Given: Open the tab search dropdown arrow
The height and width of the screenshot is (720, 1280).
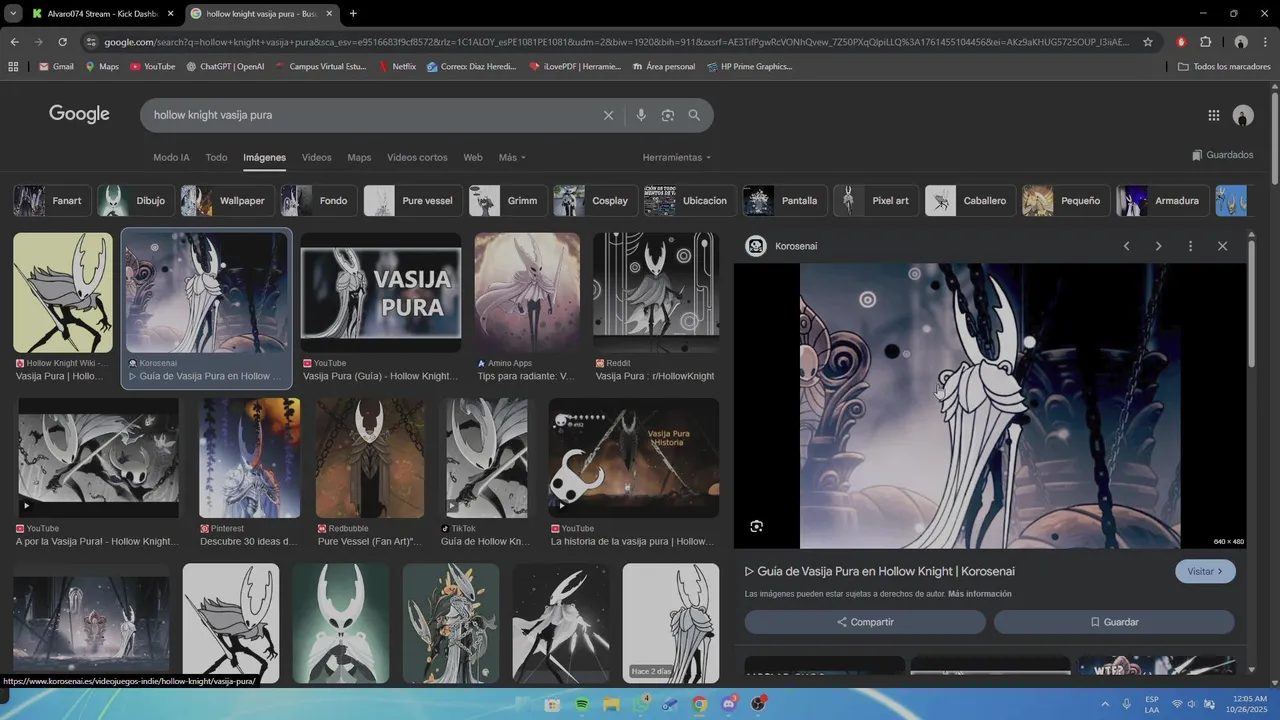Looking at the screenshot, I should point(13,14).
